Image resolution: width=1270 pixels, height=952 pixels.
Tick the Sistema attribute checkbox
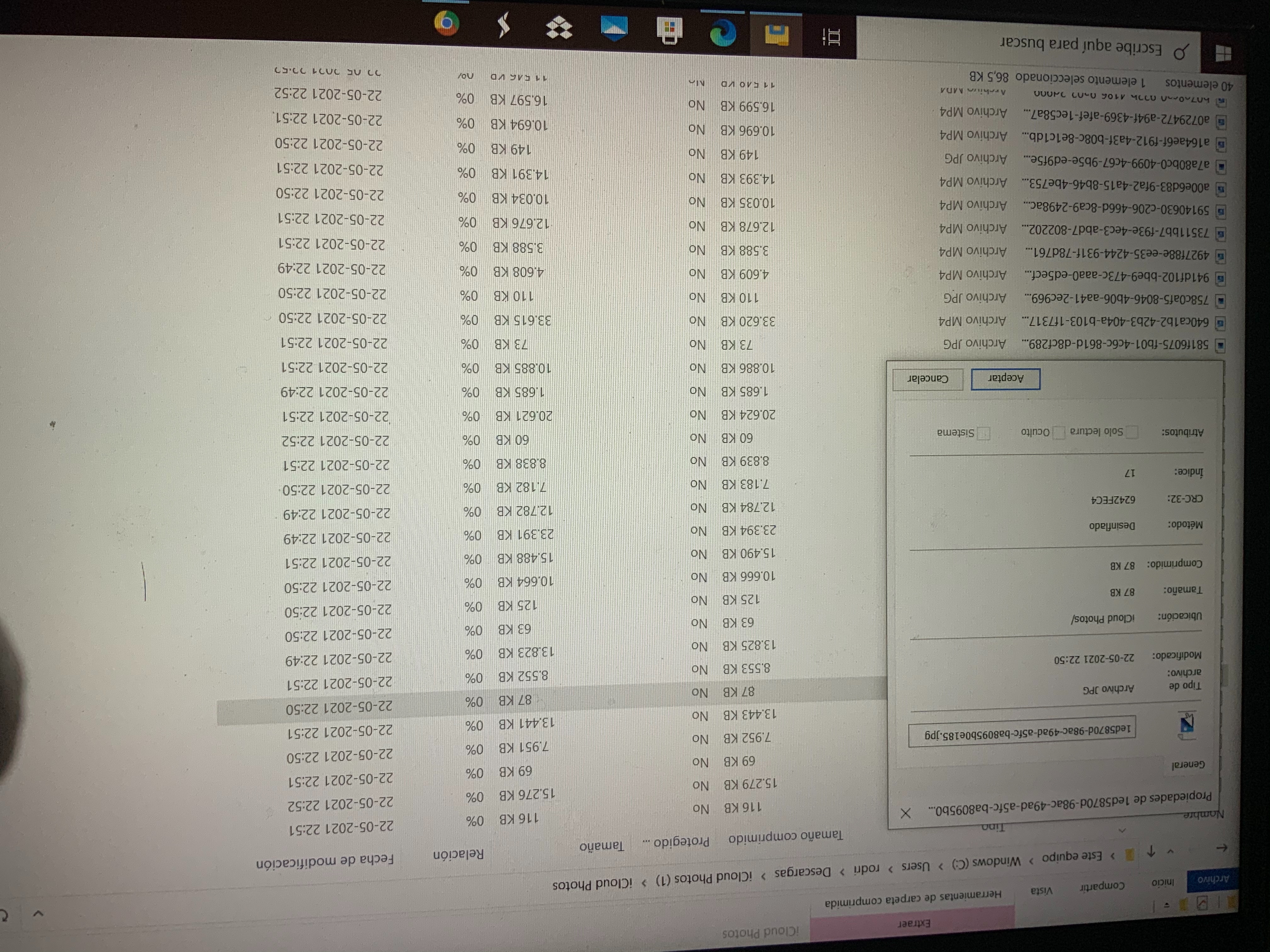[x=983, y=433]
